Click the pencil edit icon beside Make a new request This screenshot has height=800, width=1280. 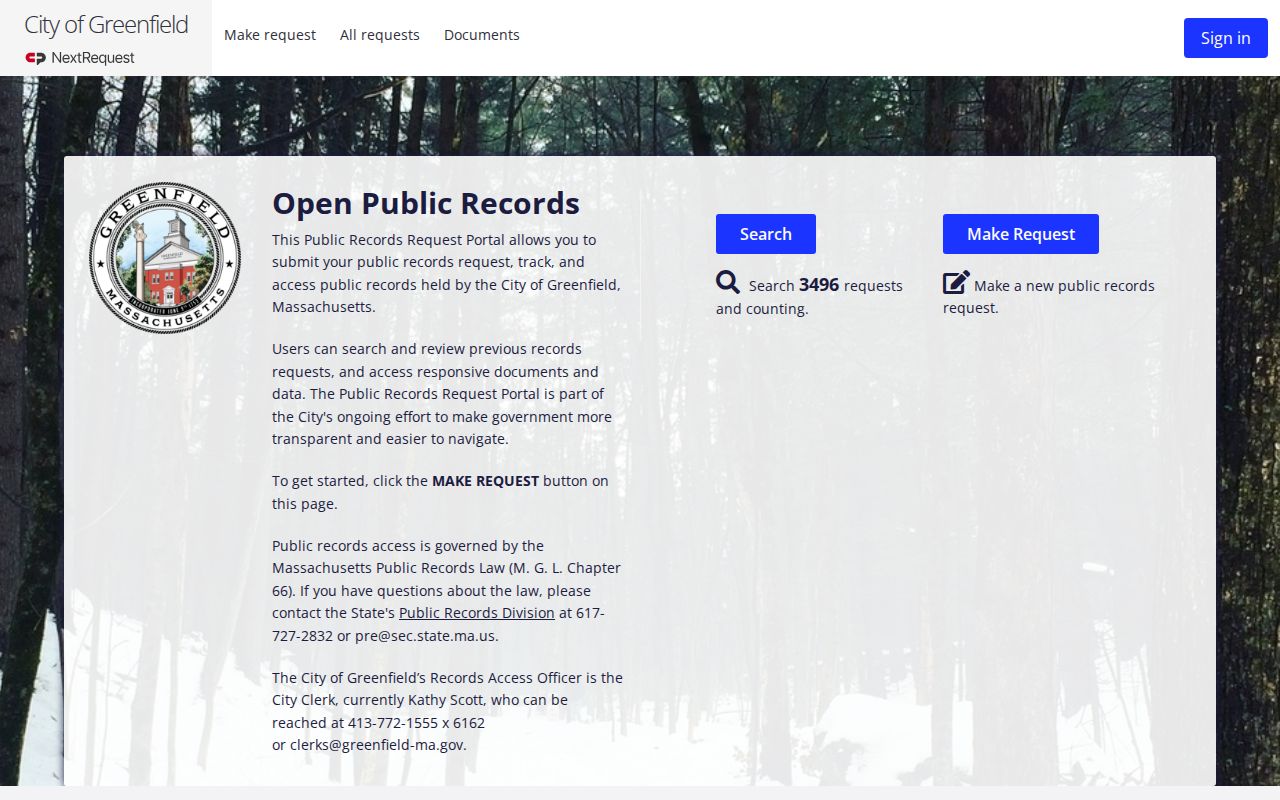956,283
